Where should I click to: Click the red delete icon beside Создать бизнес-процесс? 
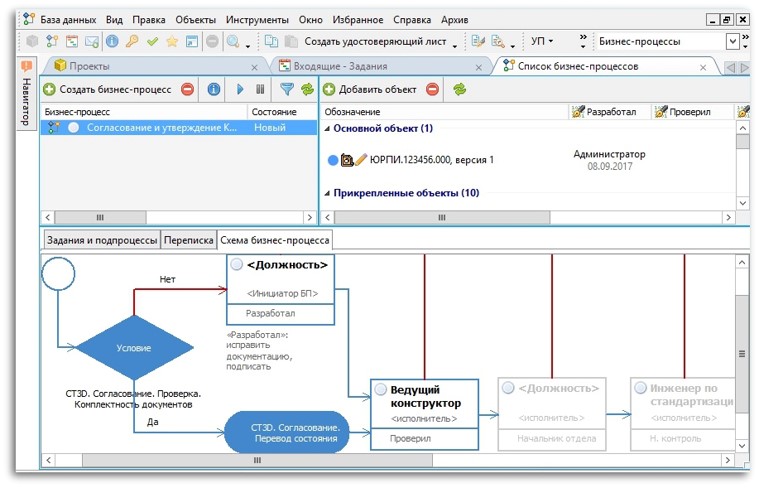click(x=187, y=90)
